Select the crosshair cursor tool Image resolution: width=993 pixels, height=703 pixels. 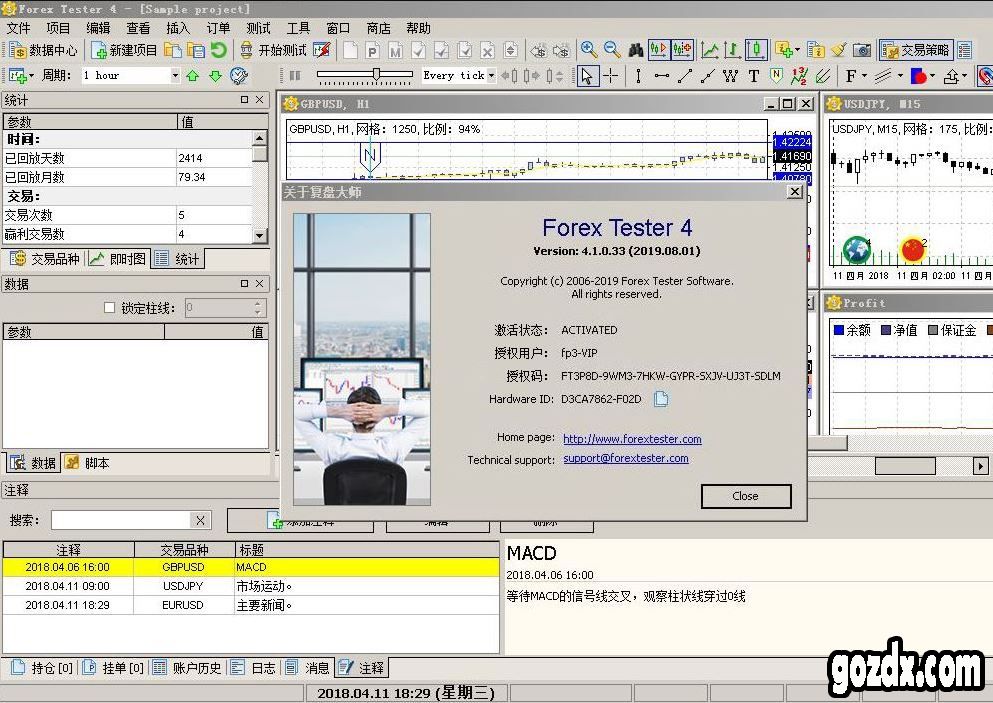(x=611, y=76)
